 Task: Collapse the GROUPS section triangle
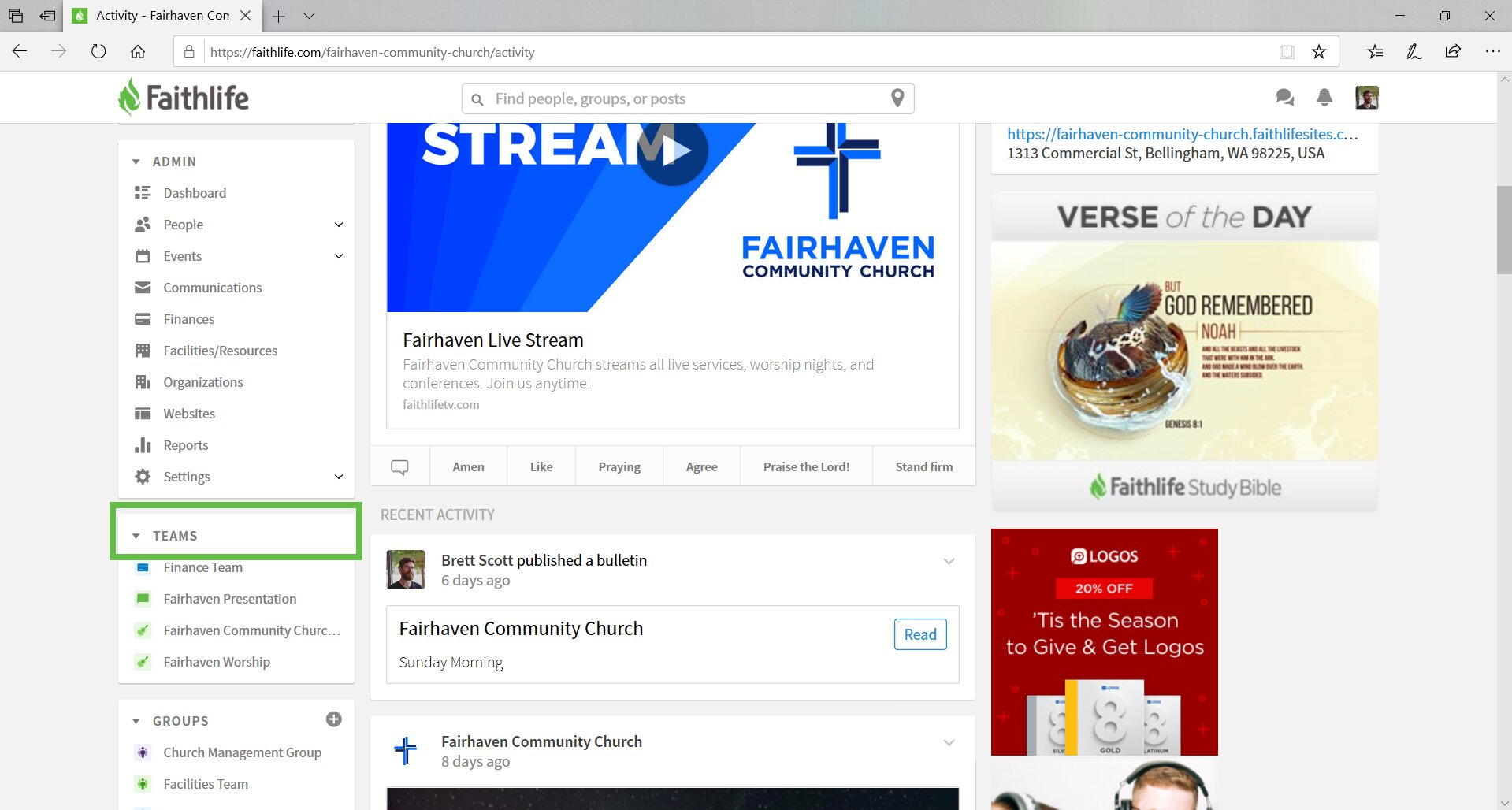coord(136,721)
